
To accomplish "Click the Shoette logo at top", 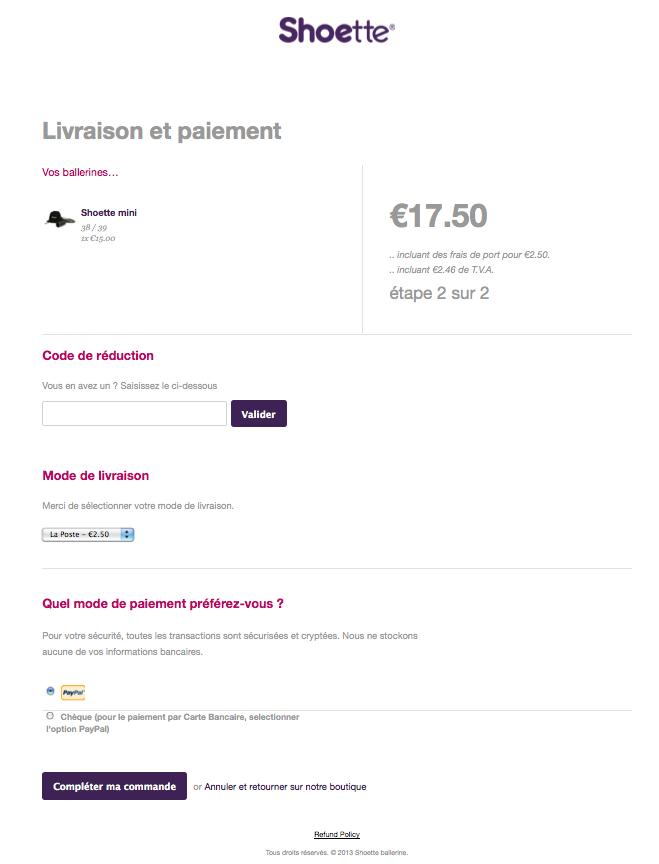I will click(x=336, y=30).
